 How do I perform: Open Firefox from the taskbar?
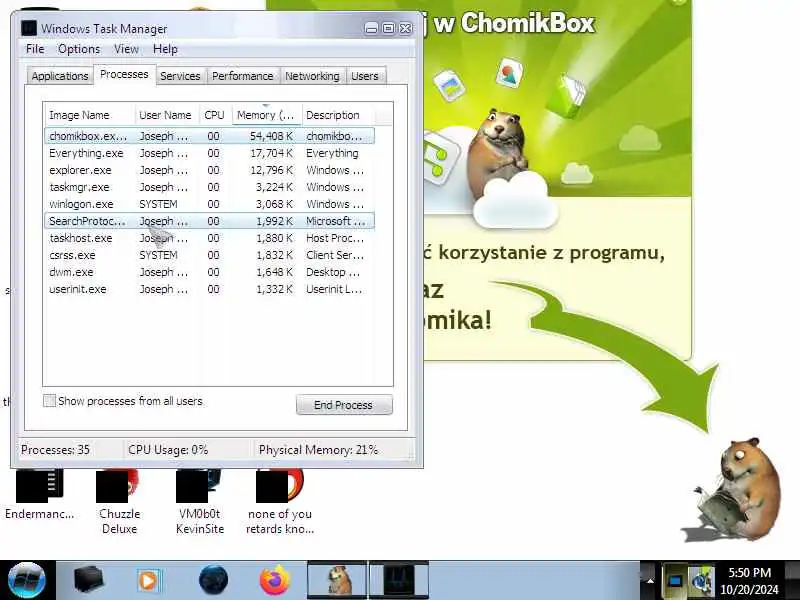pos(274,580)
